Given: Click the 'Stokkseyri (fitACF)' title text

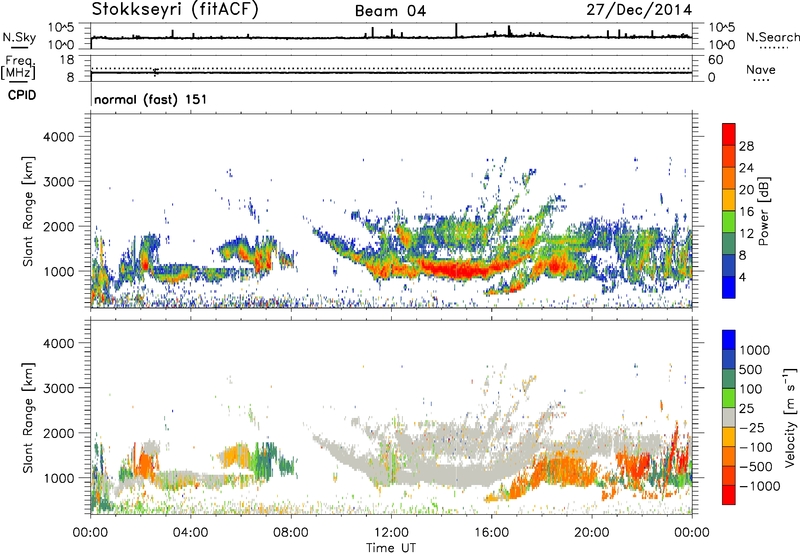Looking at the screenshot, I should (x=174, y=10).
